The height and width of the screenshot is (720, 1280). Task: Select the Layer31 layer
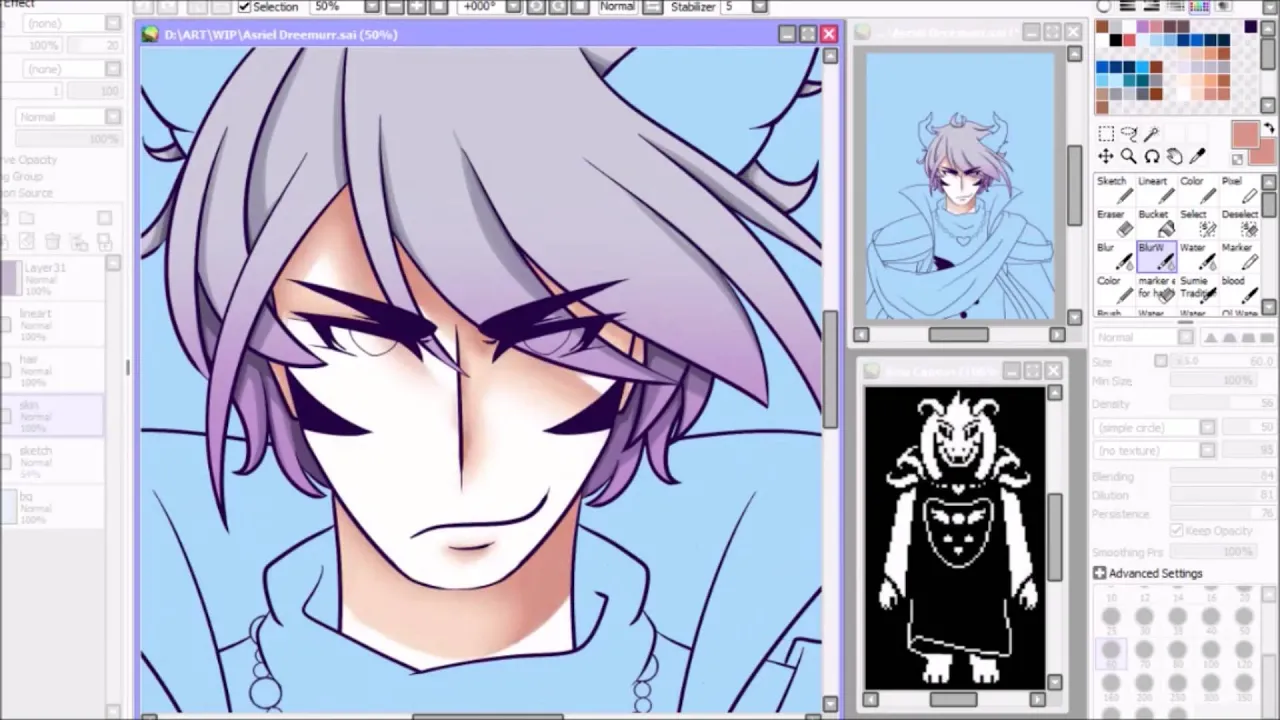pyautogui.click(x=53, y=280)
